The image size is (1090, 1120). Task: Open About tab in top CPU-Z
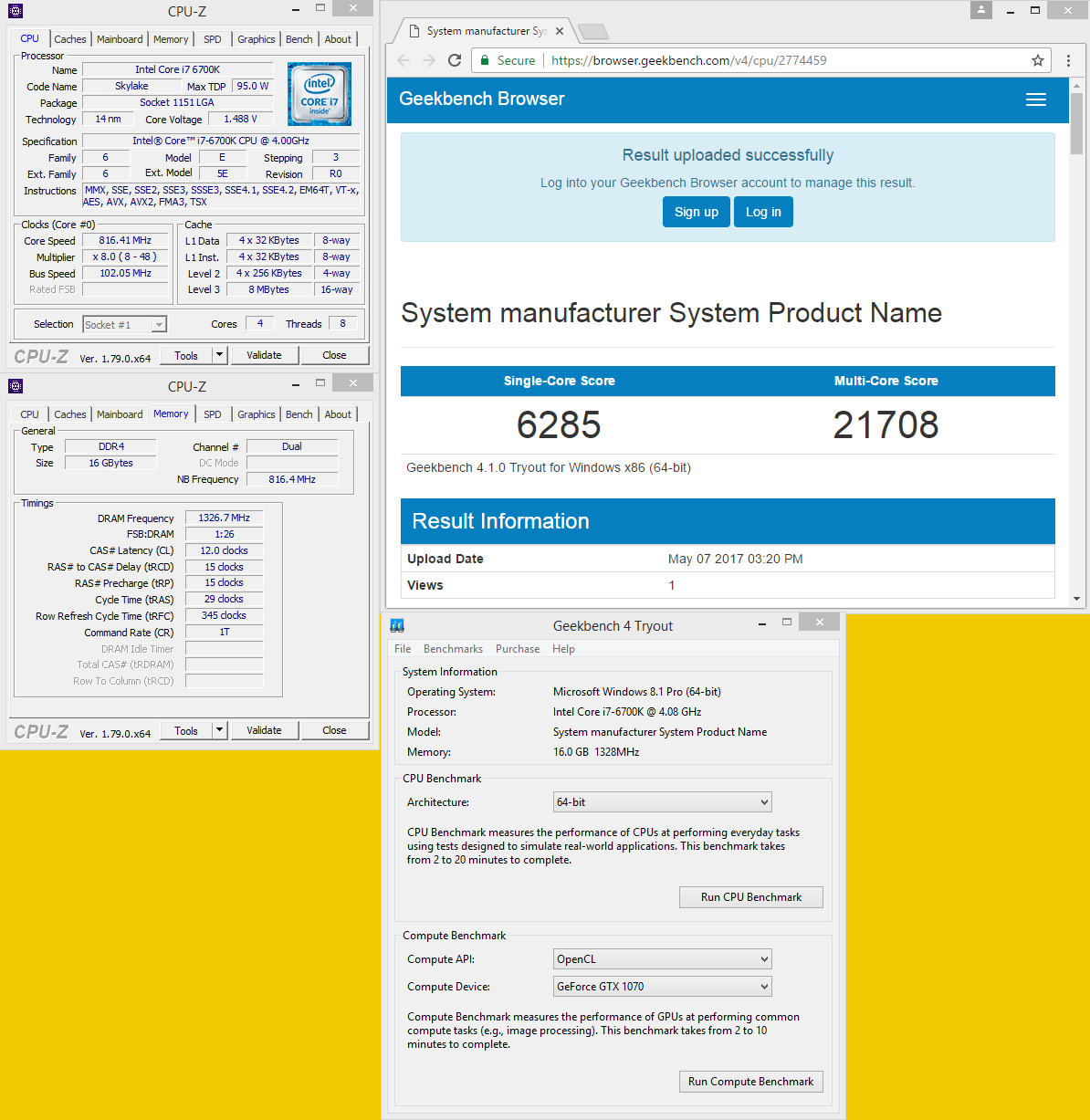(x=338, y=39)
